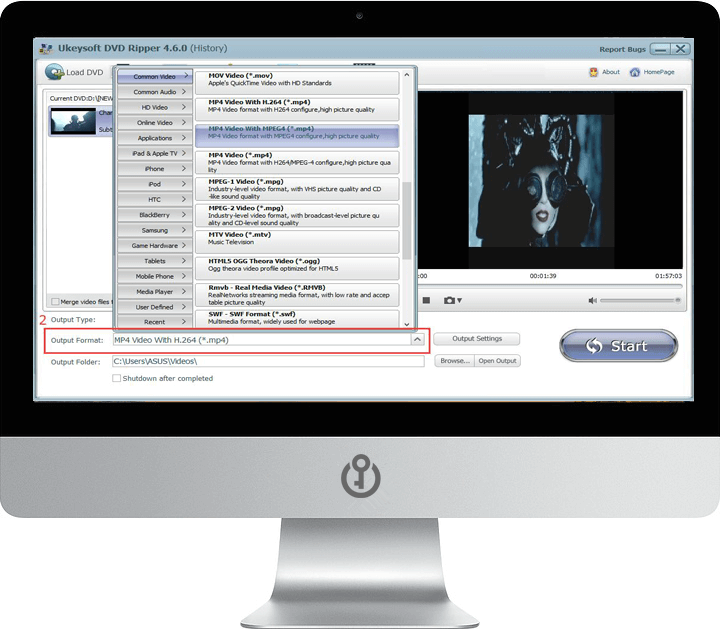
Task: Choose MPEG-1 Video (*.mpg) format
Action: [x=297, y=189]
